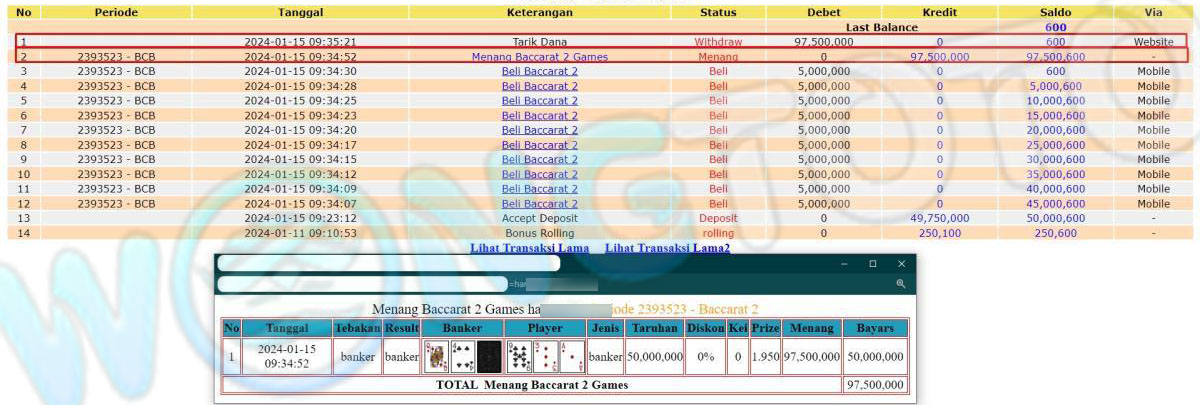Open the Menang Baccarat 2 Games link
This screenshot has width=1200, height=405.
pos(539,57)
